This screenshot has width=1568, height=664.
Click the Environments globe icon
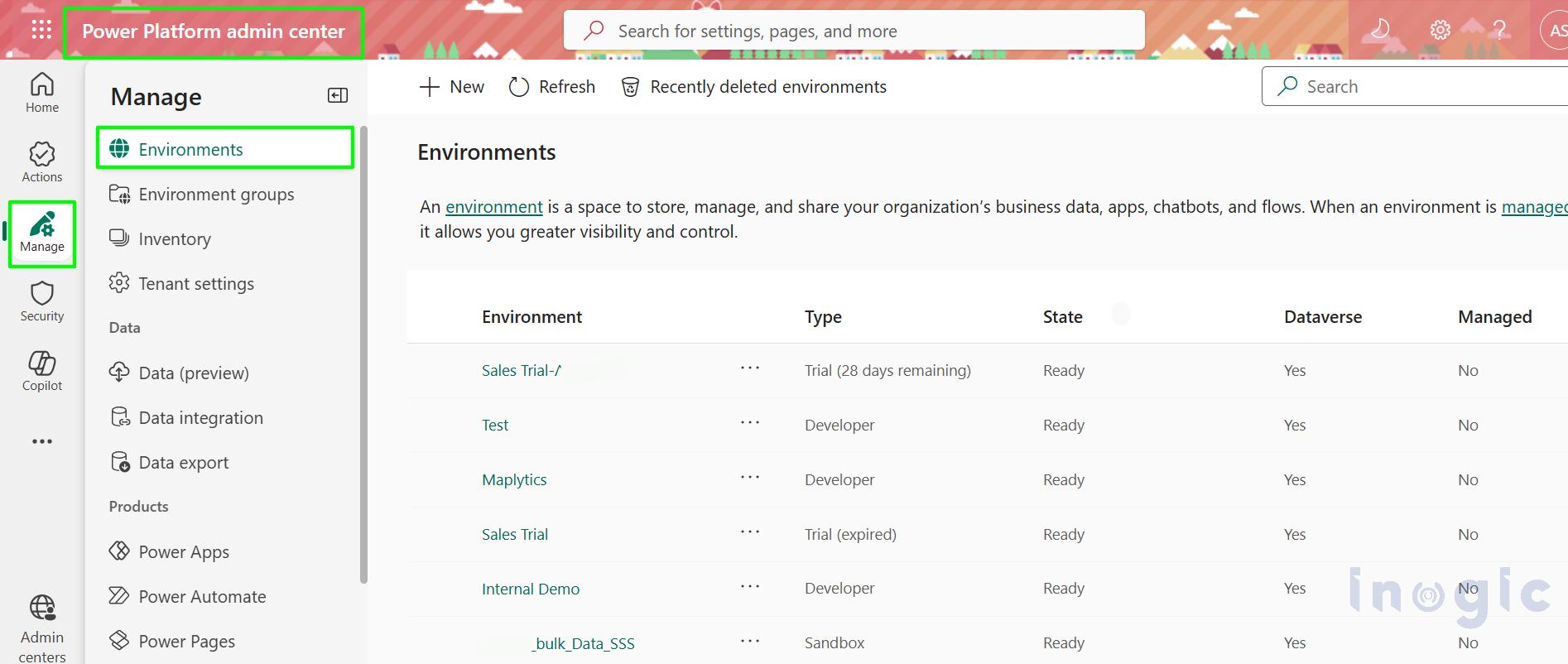[x=119, y=148]
